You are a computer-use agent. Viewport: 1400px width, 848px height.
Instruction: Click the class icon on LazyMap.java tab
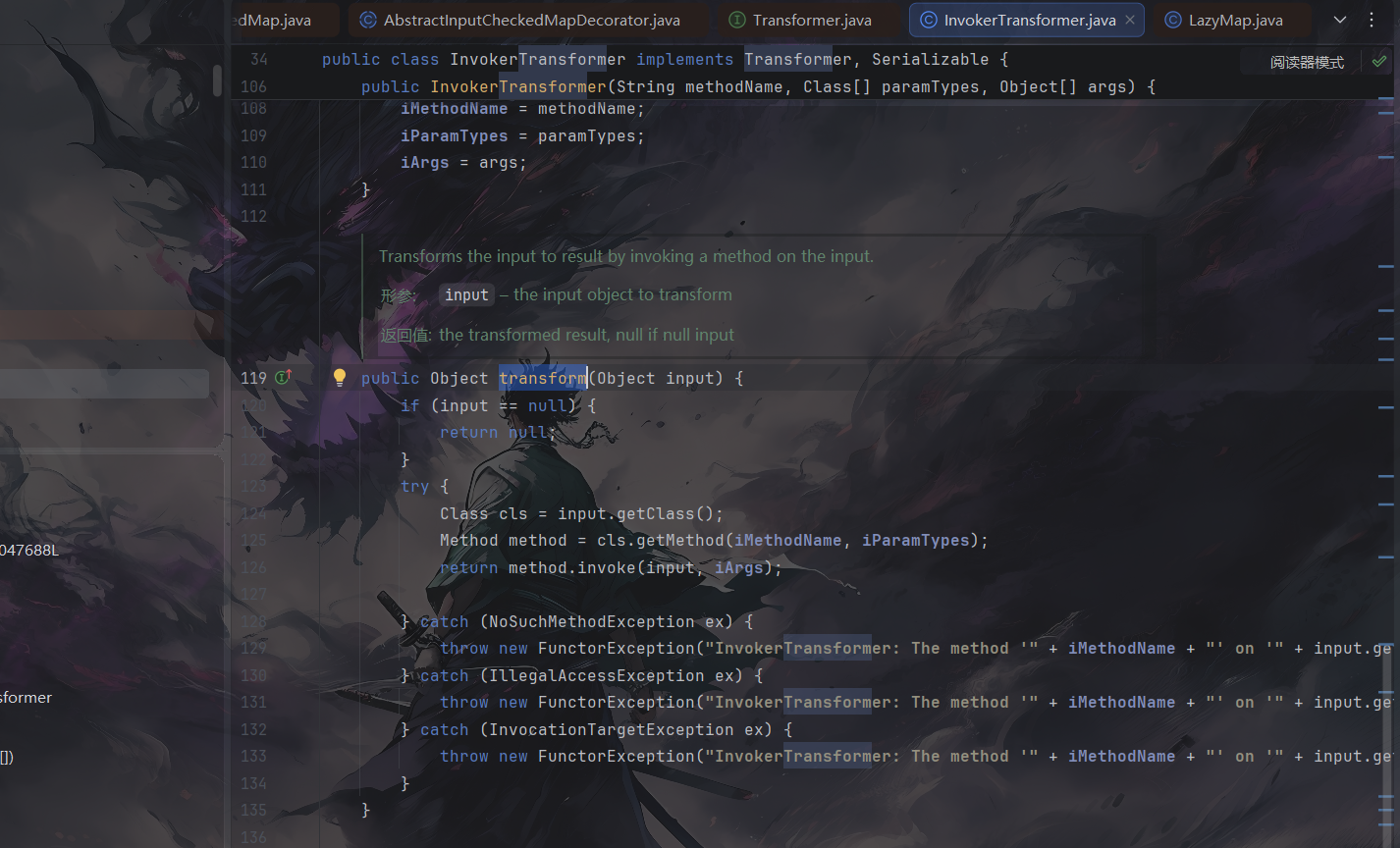pyautogui.click(x=1172, y=20)
